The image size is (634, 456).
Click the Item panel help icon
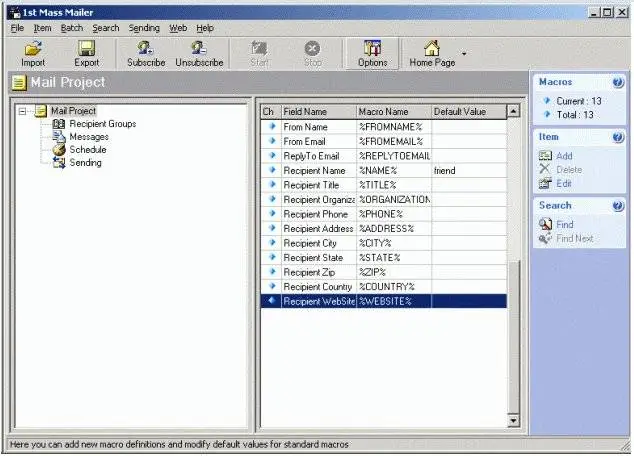[x=617, y=137]
